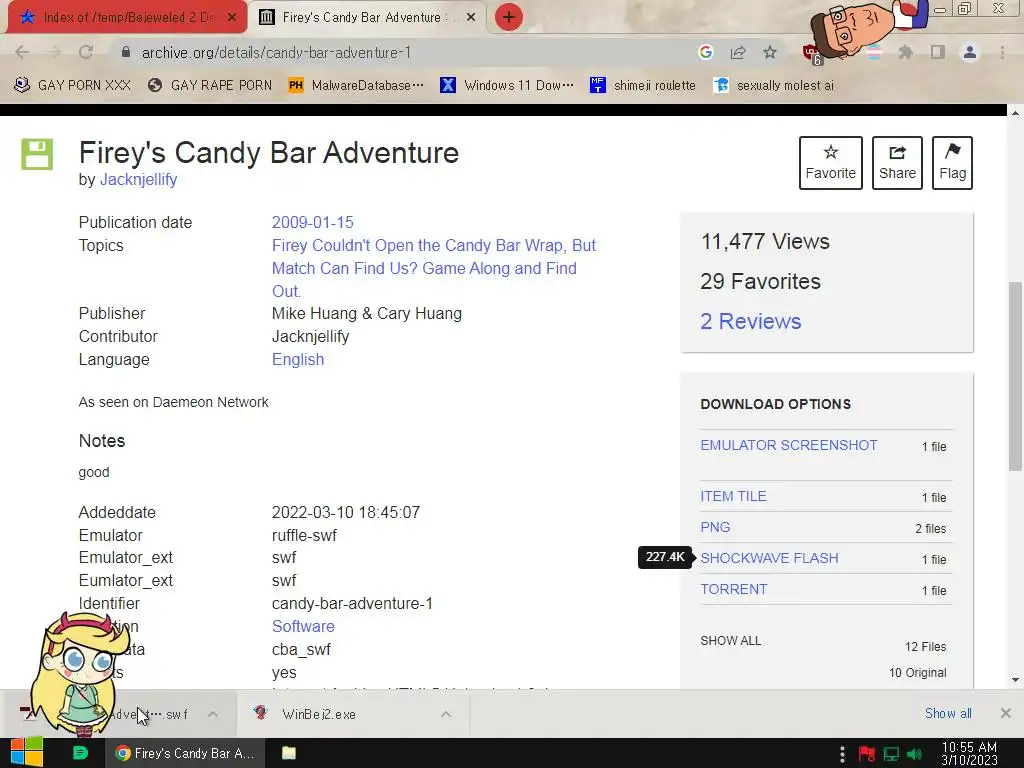Click the Google icon in the address bar
The image size is (1024, 768).
coord(705,52)
